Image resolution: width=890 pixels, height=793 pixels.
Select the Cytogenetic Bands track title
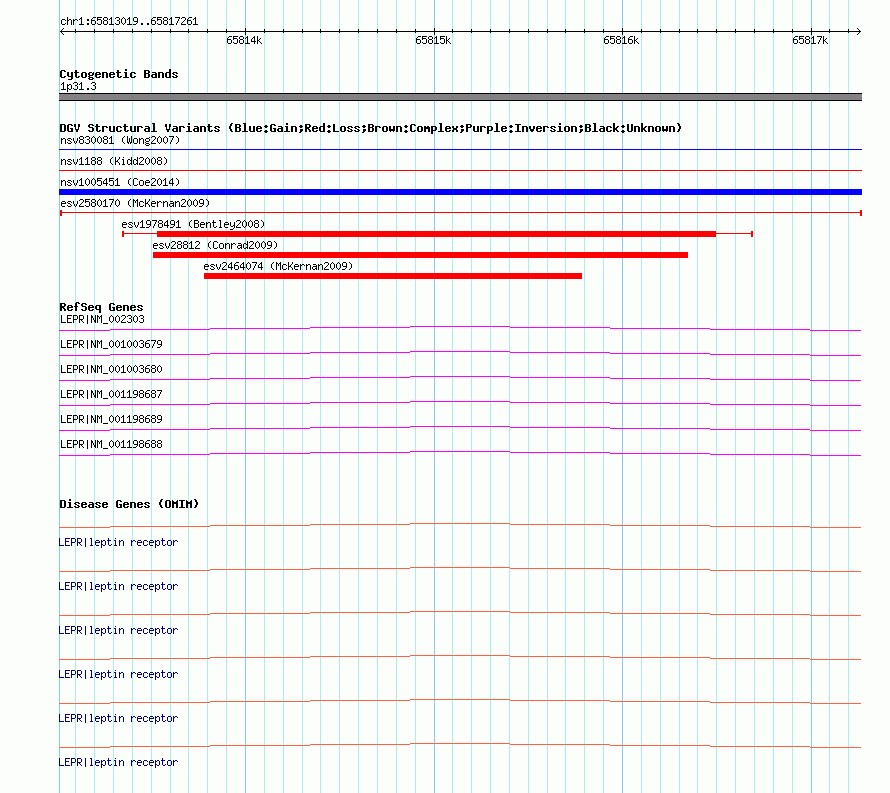pos(119,74)
